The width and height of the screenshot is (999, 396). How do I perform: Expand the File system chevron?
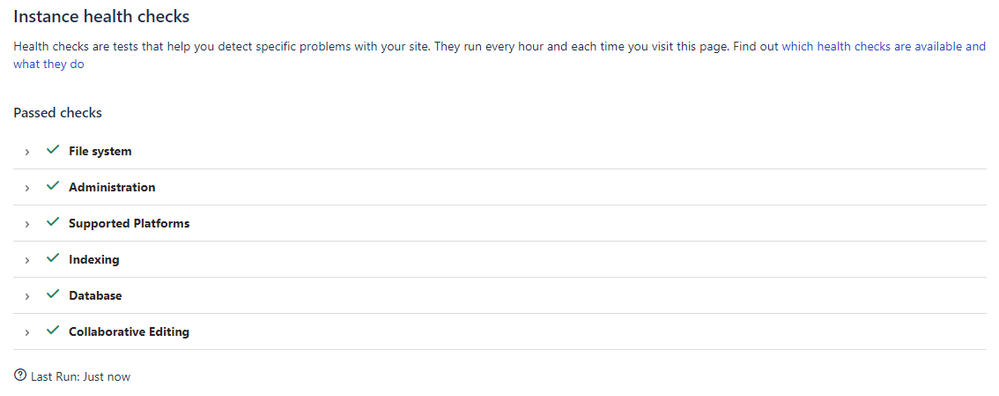pyautogui.click(x=27, y=152)
